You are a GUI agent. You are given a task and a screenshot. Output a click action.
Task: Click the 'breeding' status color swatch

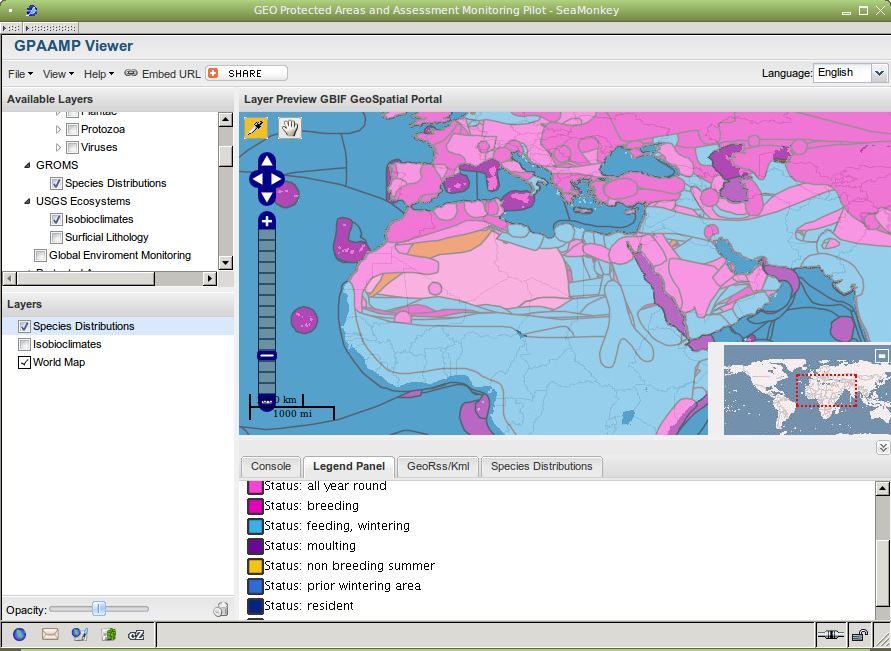tap(255, 506)
